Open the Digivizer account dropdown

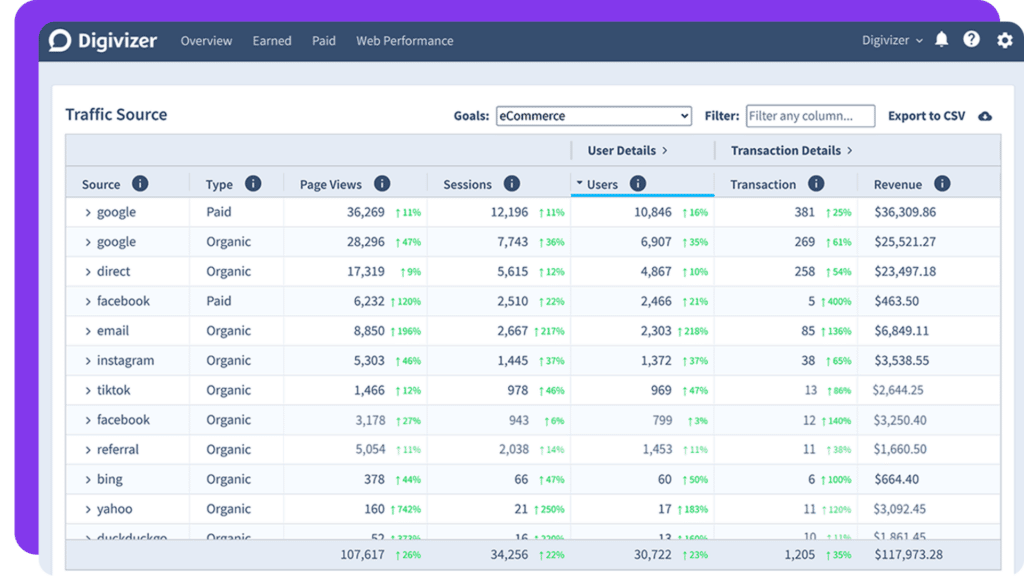tap(892, 41)
